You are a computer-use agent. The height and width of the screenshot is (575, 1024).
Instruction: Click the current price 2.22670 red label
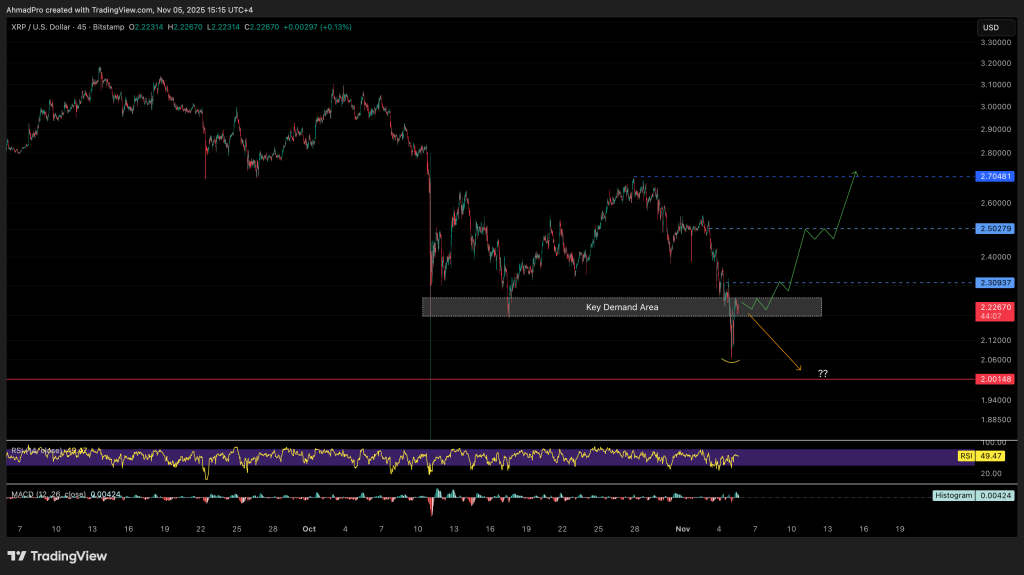[x=994, y=308]
